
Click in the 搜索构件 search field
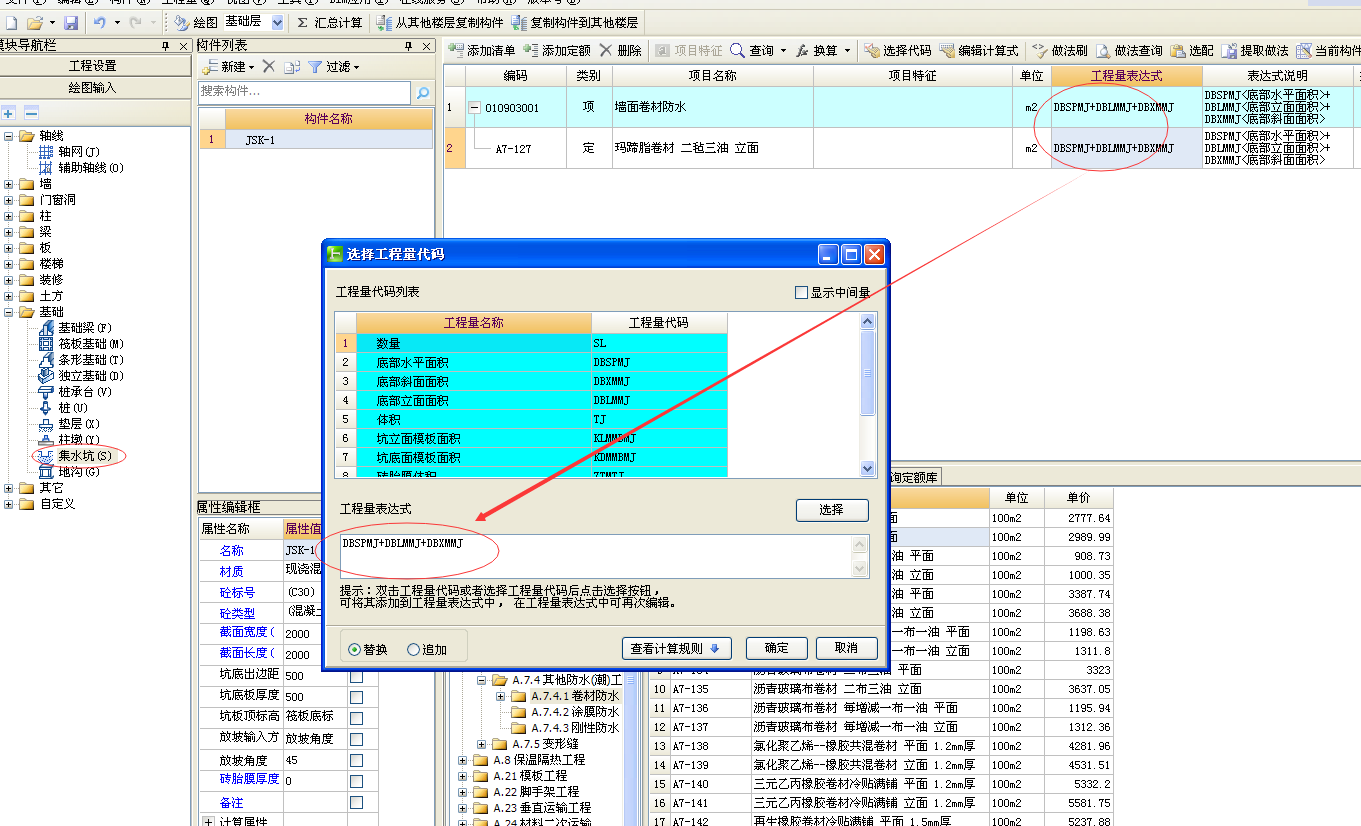coord(304,92)
